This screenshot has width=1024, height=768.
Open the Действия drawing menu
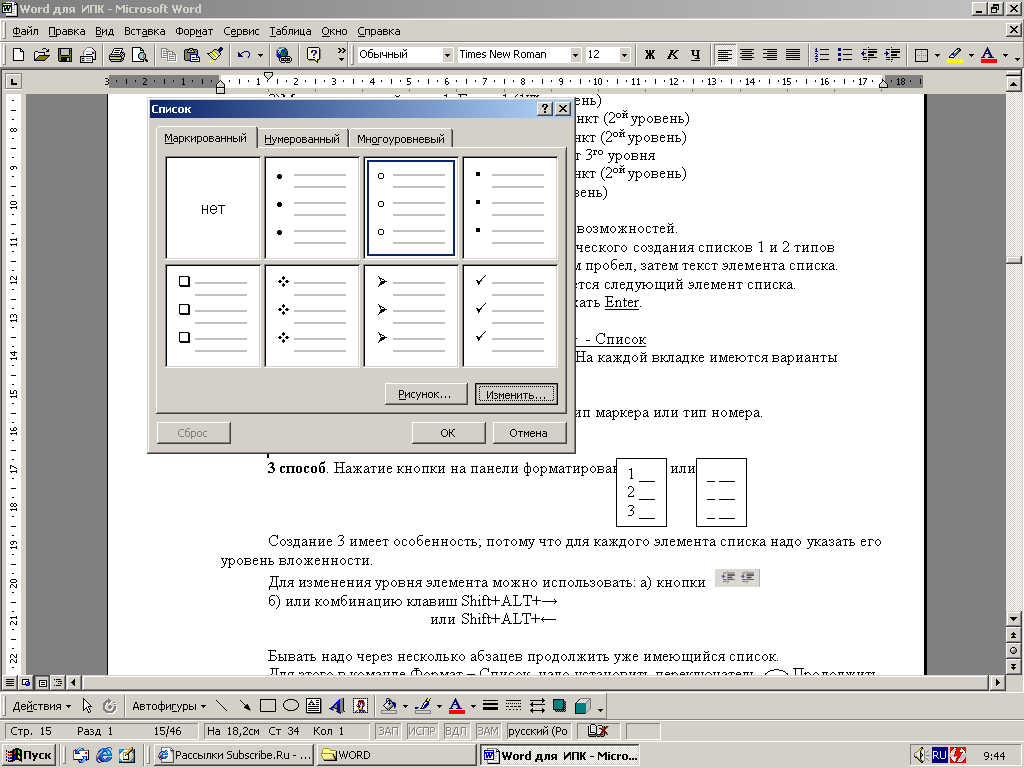(x=42, y=706)
